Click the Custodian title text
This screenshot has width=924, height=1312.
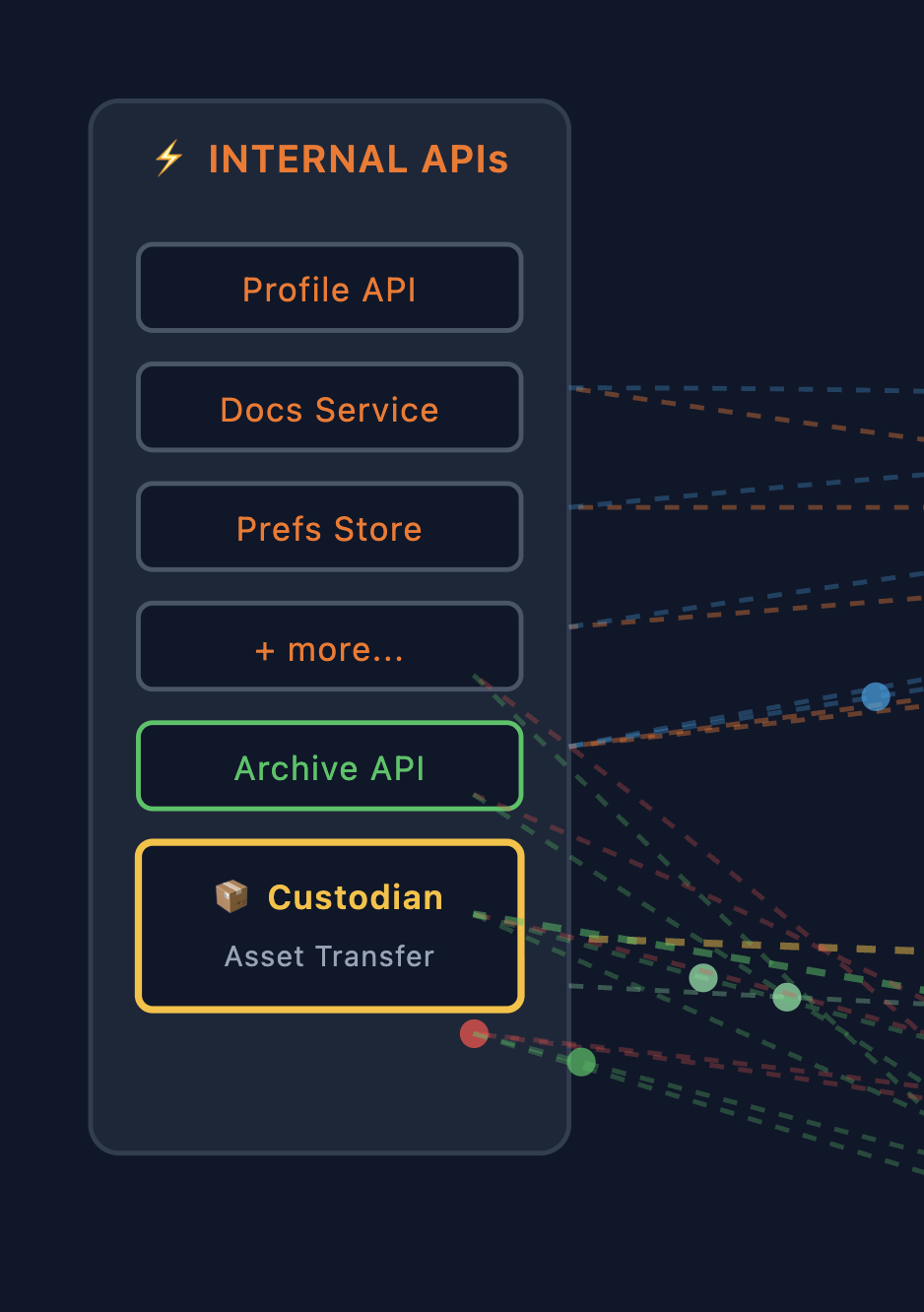click(x=355, y=897)
